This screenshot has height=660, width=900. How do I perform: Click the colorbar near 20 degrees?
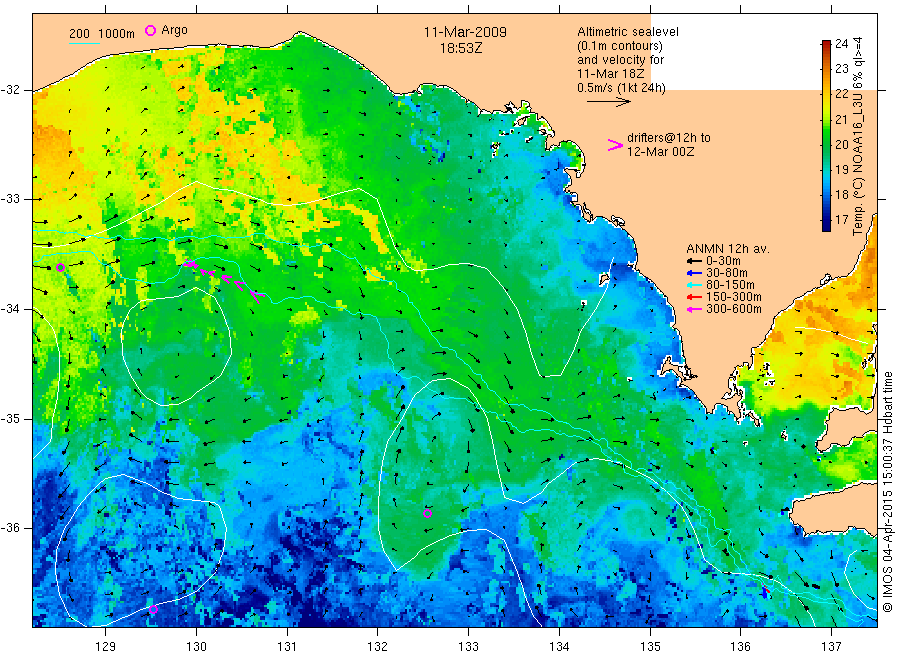click(826, 145)
